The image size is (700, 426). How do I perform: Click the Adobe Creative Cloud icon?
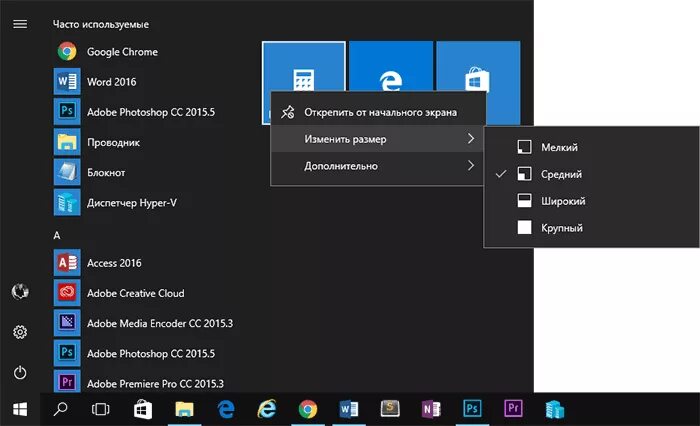click(67, 292)
